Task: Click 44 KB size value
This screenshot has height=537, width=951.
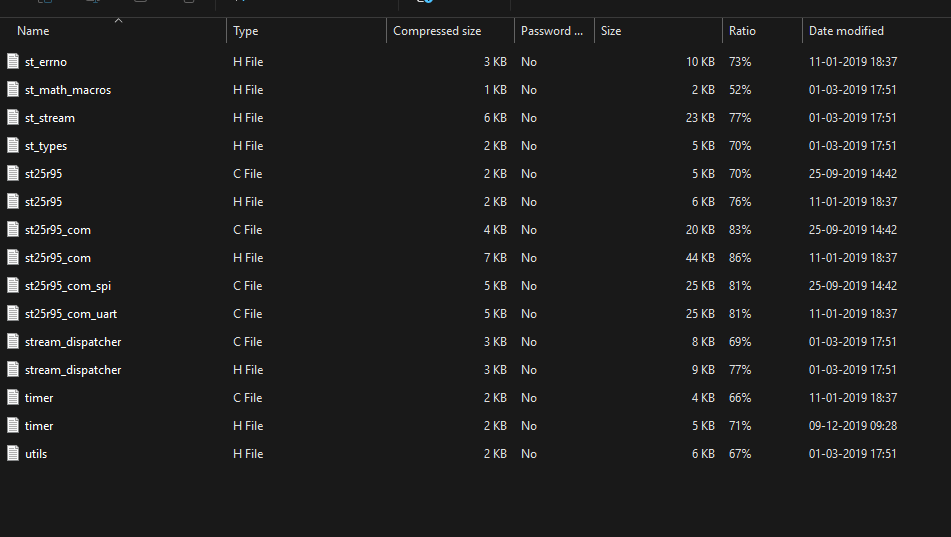Action: [x=700, y=258]
